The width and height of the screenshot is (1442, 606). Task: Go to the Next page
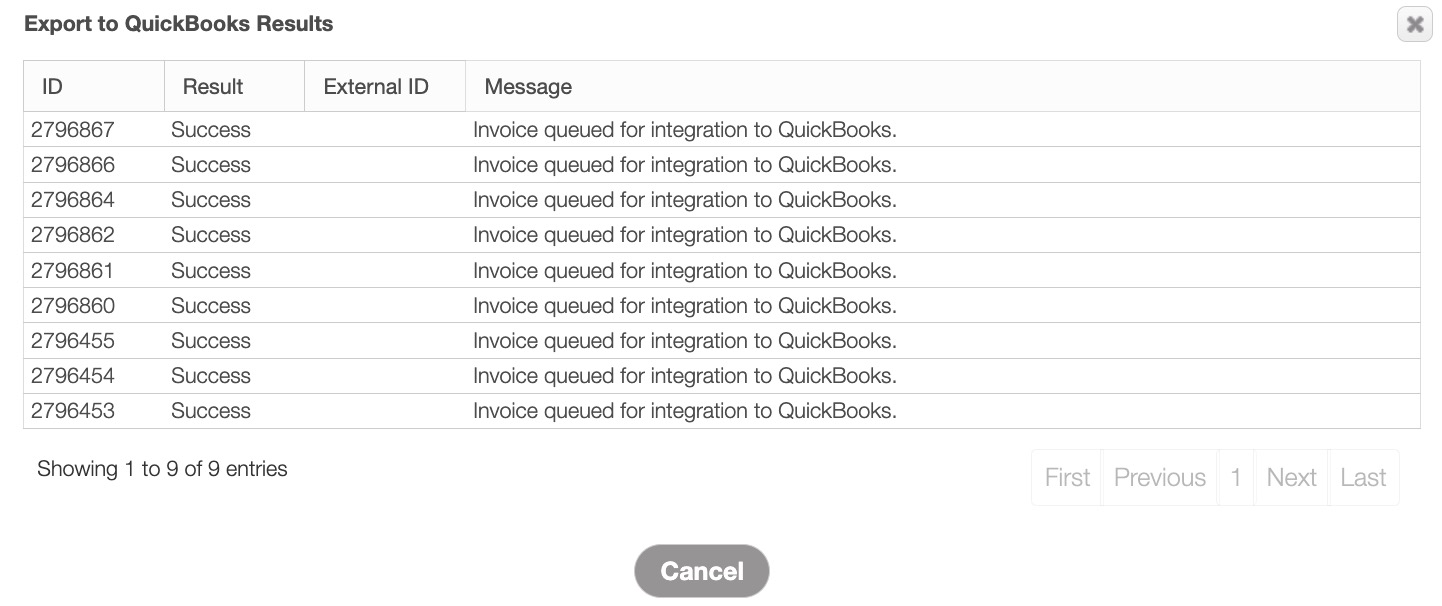pyautogui.click(x=1291, y=478)
